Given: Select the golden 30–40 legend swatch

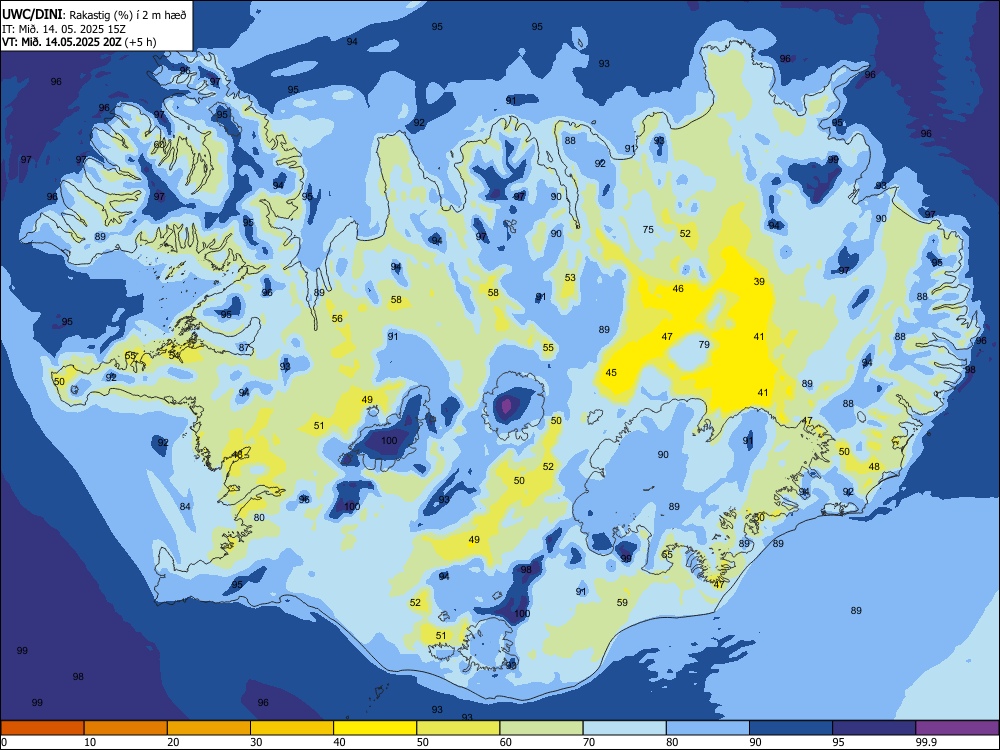Looking at the screenshot, I should (x=292, y=728).
